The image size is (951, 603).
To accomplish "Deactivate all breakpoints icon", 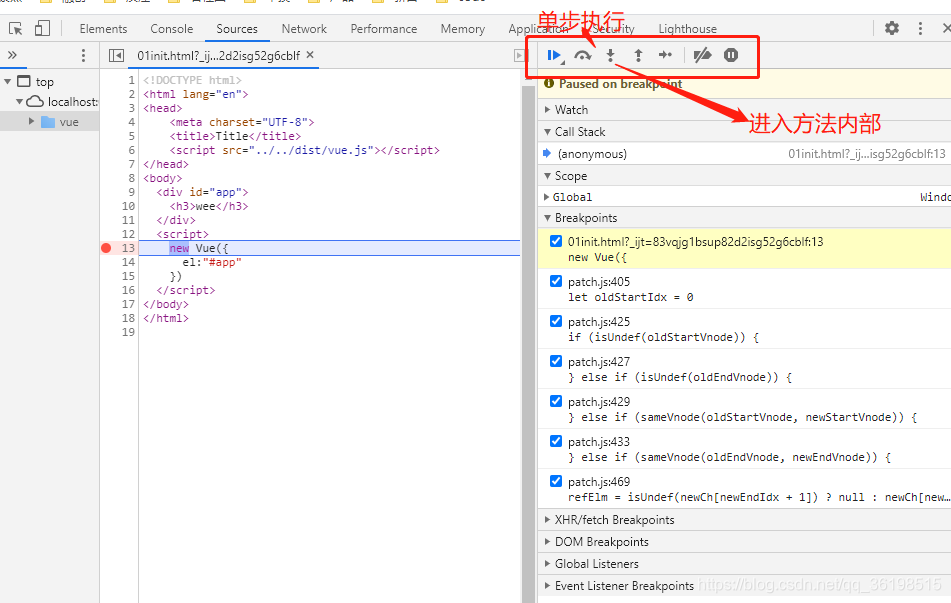I will (702, 55).
